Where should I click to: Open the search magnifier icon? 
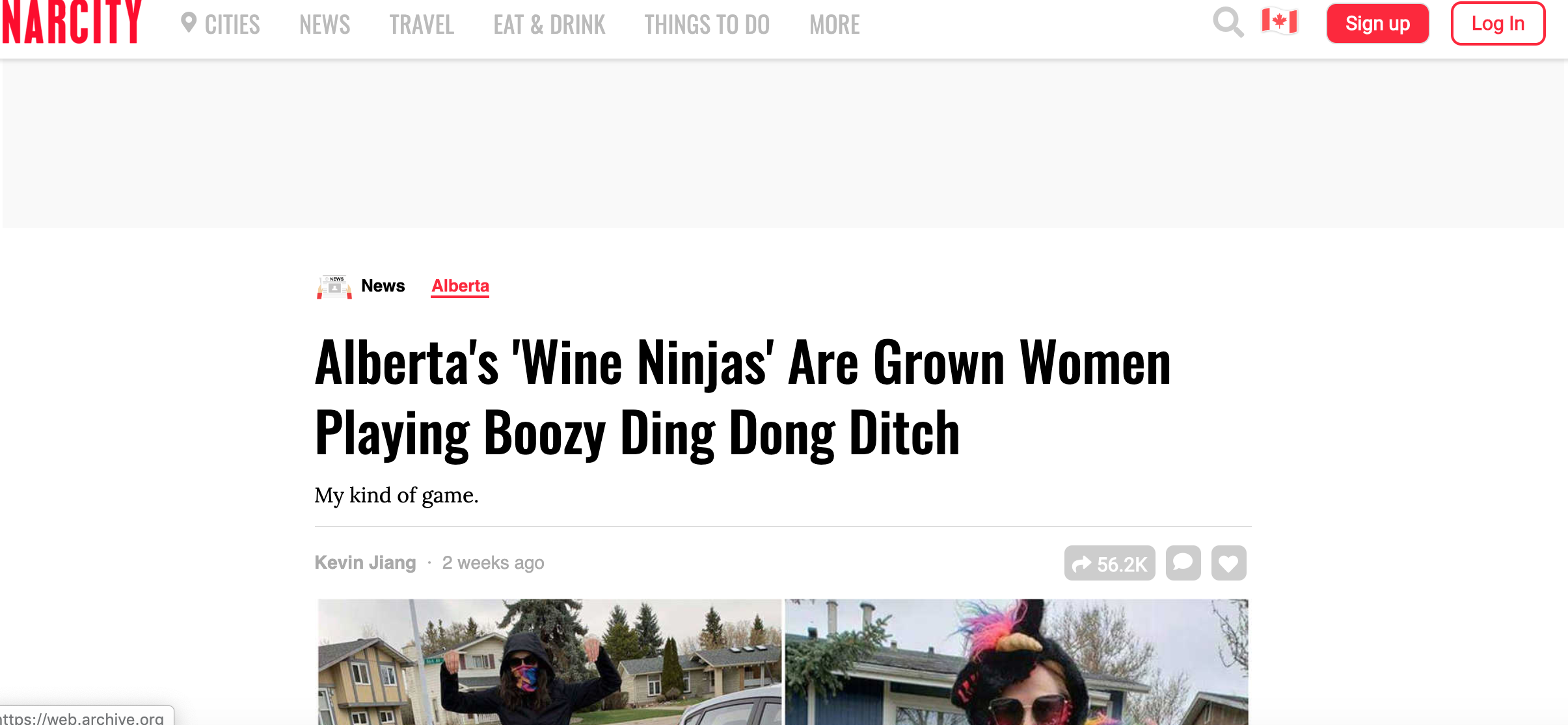pos(1228,23)
